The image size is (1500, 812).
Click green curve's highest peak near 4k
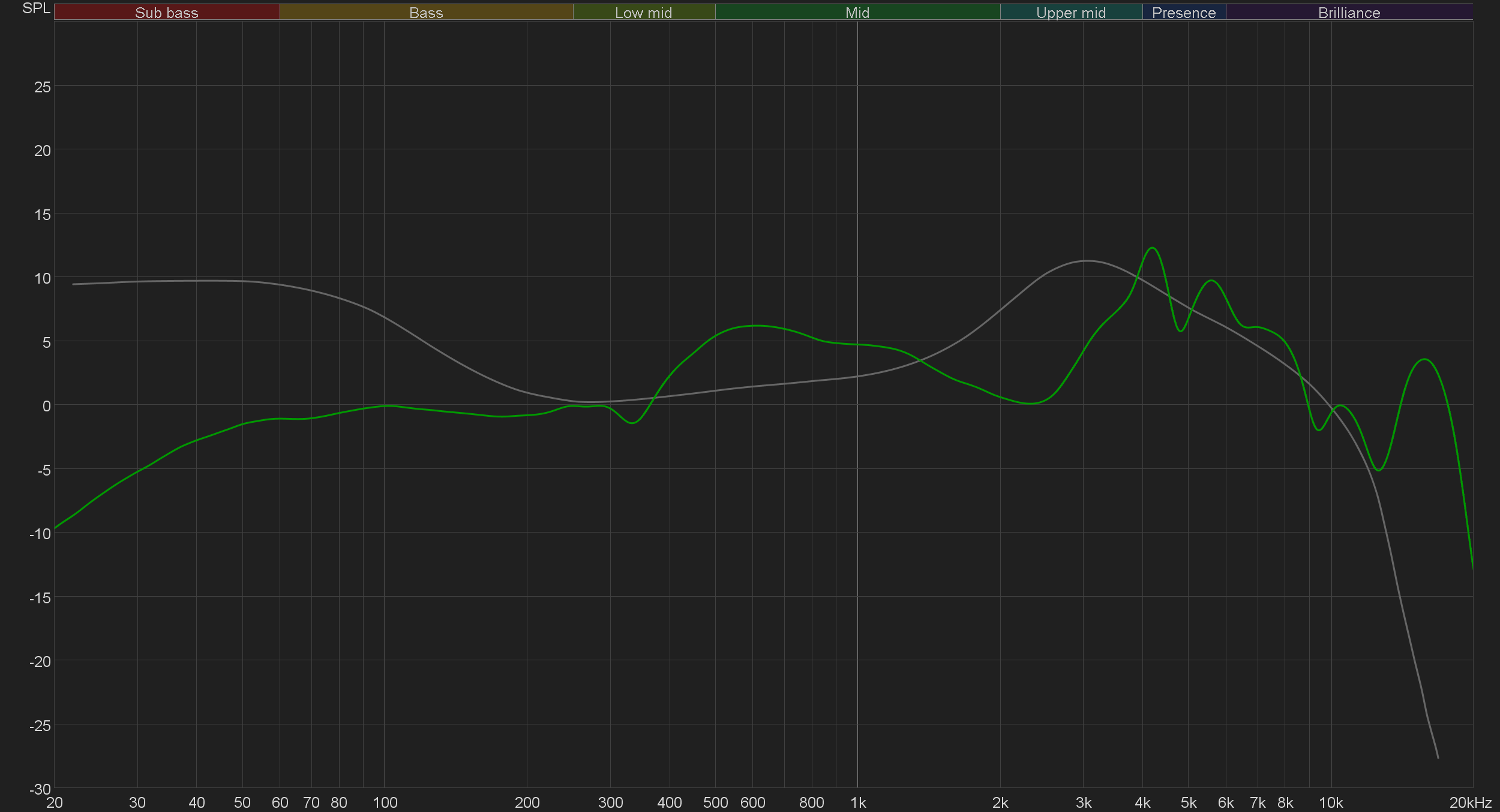click(x=1152, y=248)
